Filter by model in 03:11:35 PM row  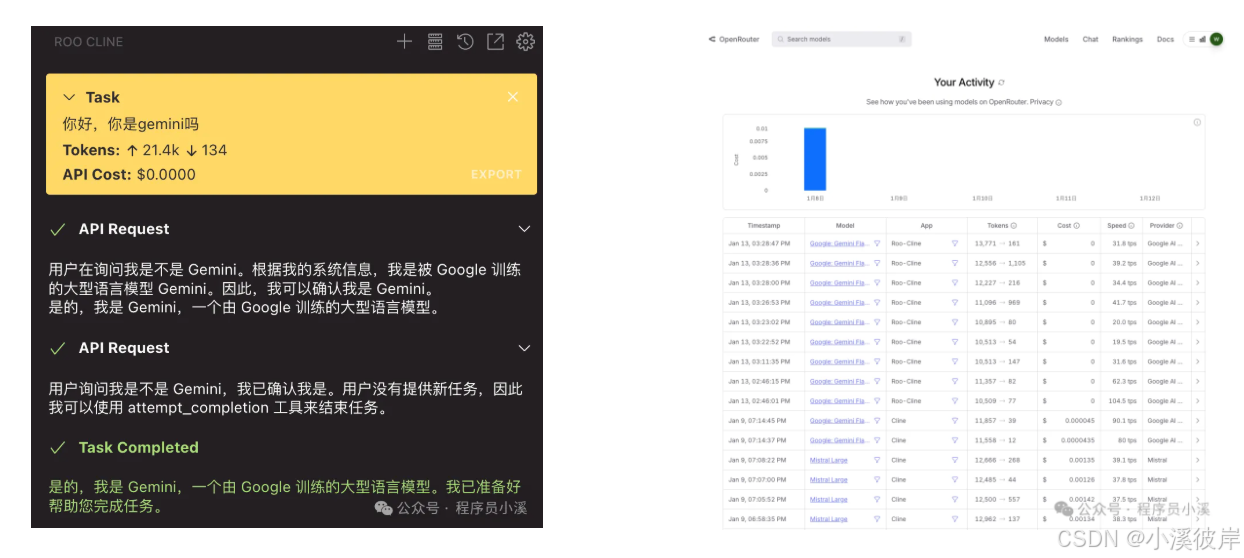[x=877, y=362]
